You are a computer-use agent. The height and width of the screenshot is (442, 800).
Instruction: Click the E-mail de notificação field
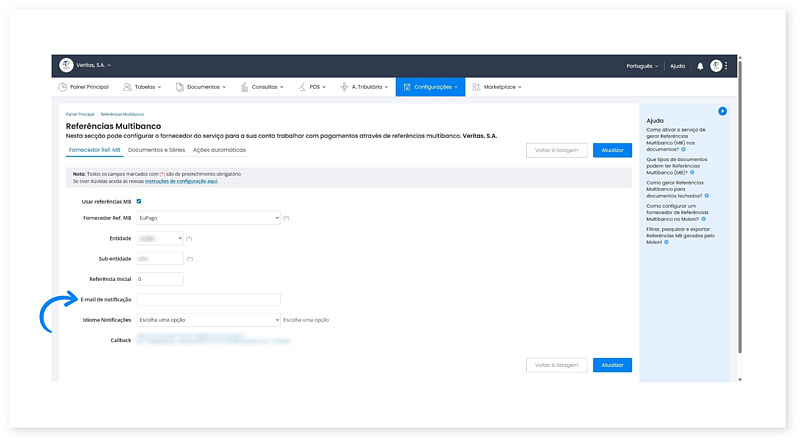pyautogui.click(x=208, y=299)
